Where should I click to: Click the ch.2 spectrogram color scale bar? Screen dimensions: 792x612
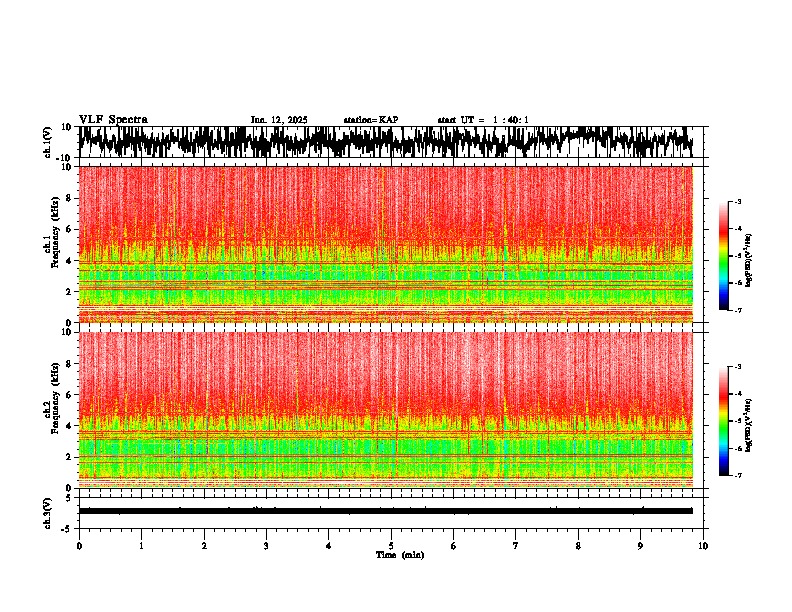[x=724, y=421]
